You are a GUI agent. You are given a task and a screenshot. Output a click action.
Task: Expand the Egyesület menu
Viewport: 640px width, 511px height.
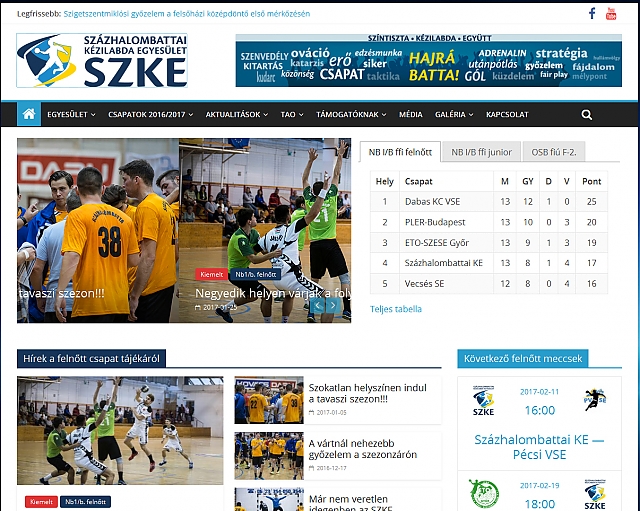coord(71,115)
